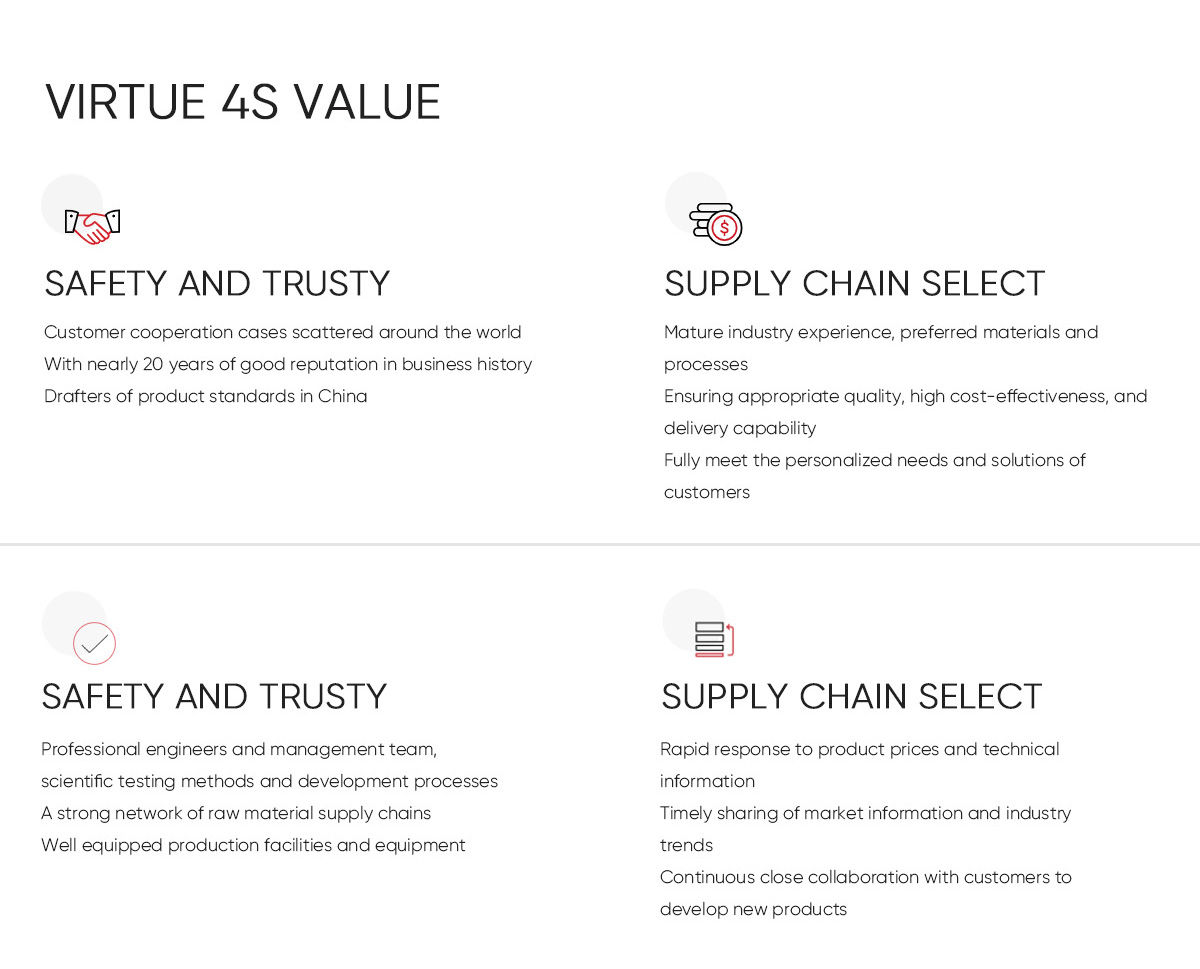Click the stacked layers refresh icon
1200x969 pixels.
714,639
